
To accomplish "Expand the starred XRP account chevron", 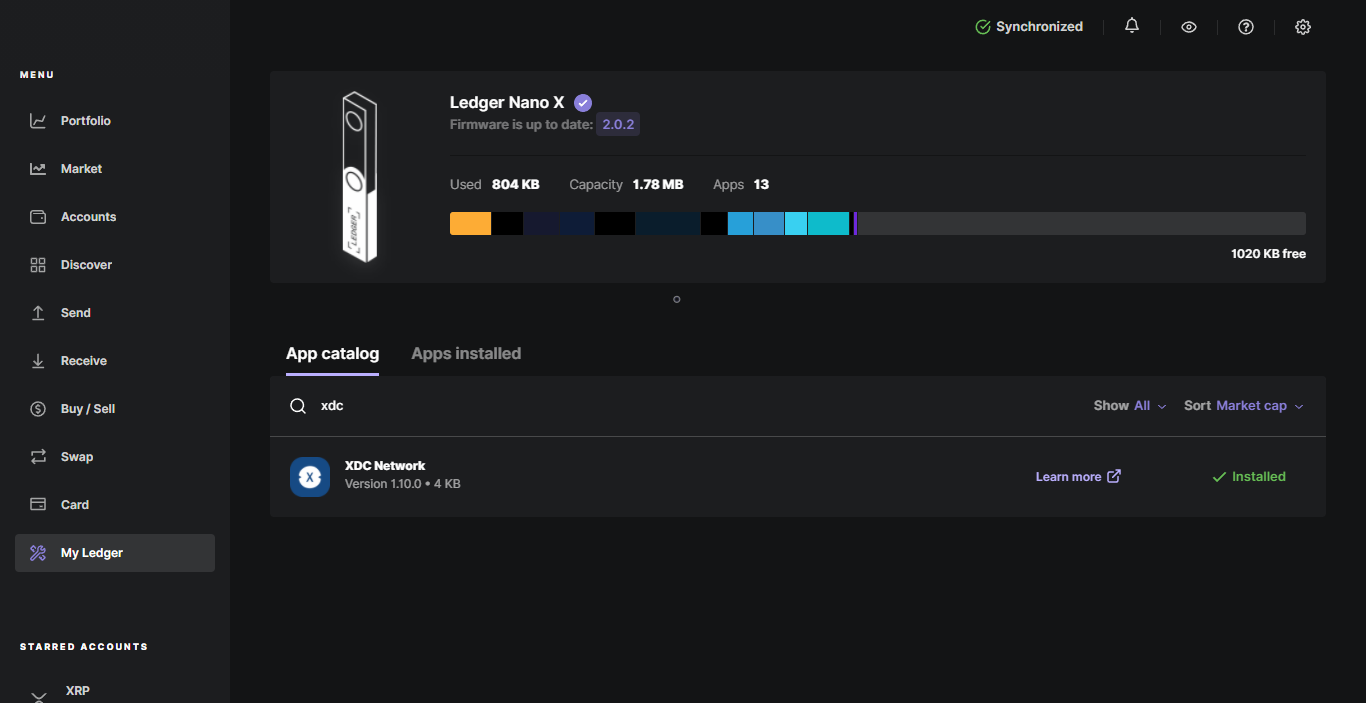I will [38, 696].
